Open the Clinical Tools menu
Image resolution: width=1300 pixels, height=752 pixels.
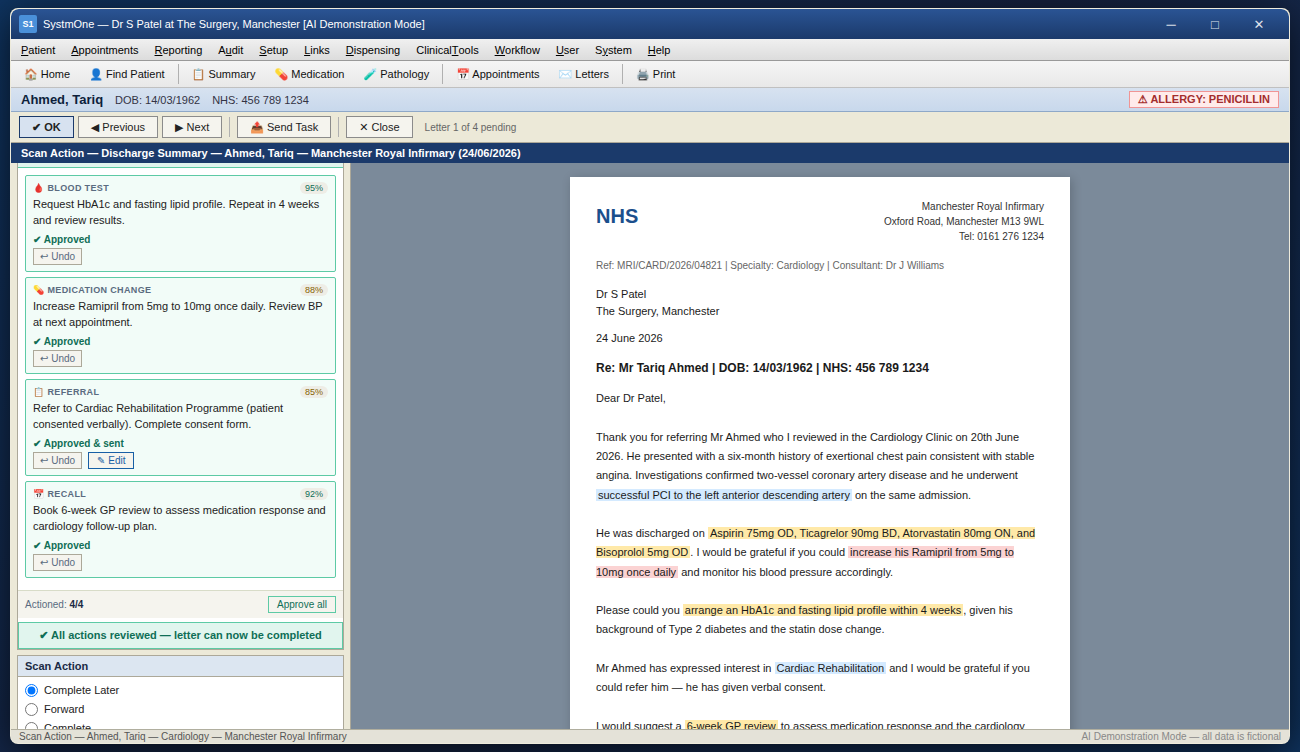point(447,50)
